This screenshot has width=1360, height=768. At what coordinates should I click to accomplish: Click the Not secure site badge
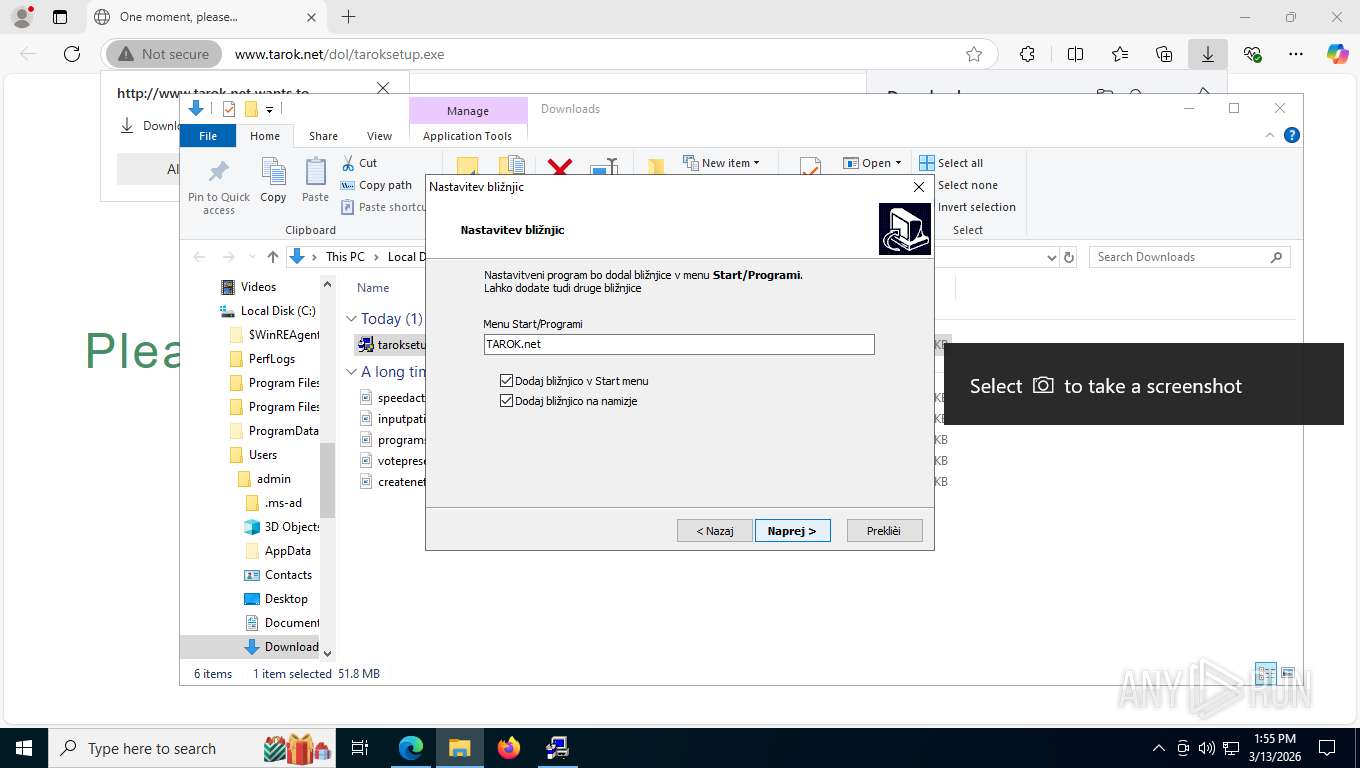(163, 54)
